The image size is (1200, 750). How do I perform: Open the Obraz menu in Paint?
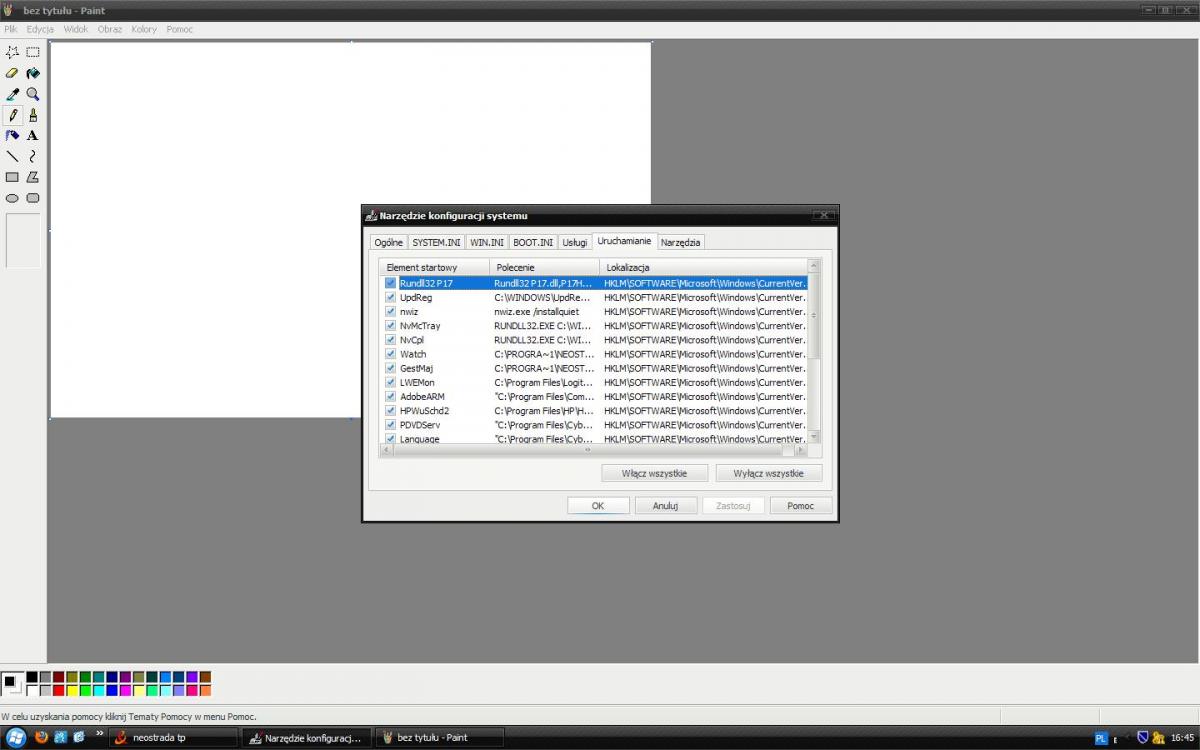pos(110,29)
